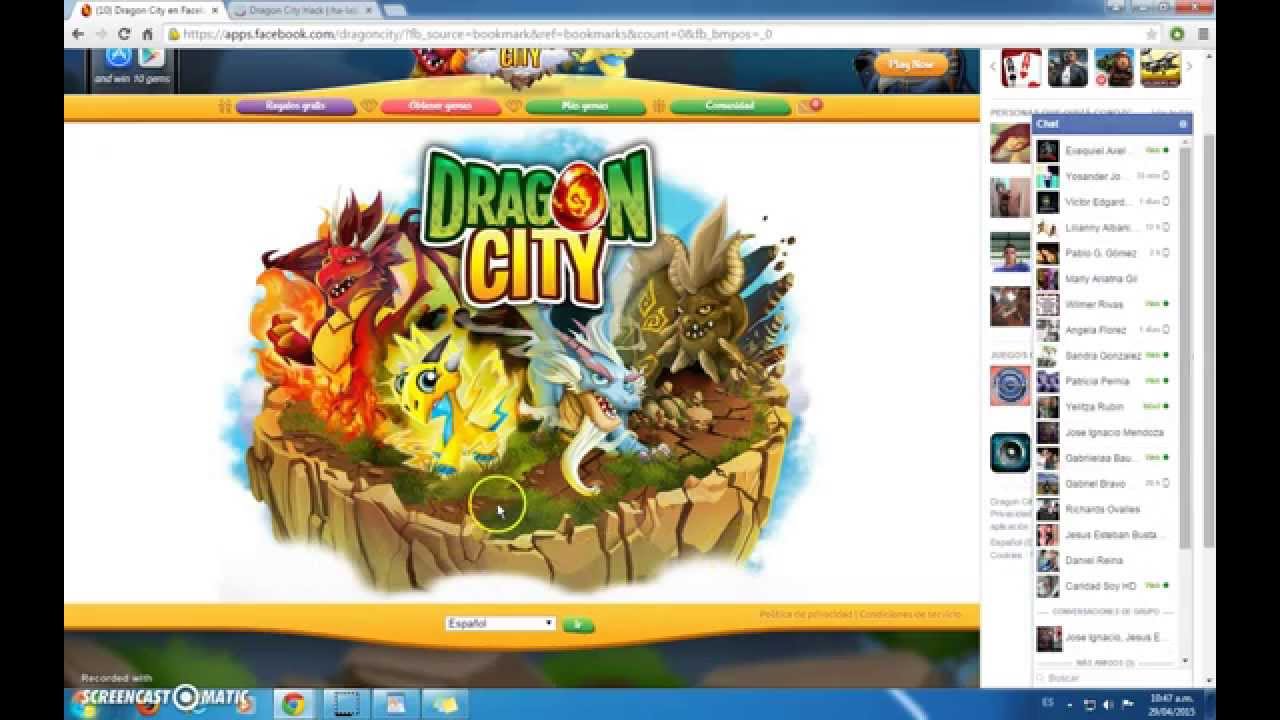This screenshot has height=720, width=1280.
Task: Show previous suggested games with the left arrow
Action: point(993,67)
